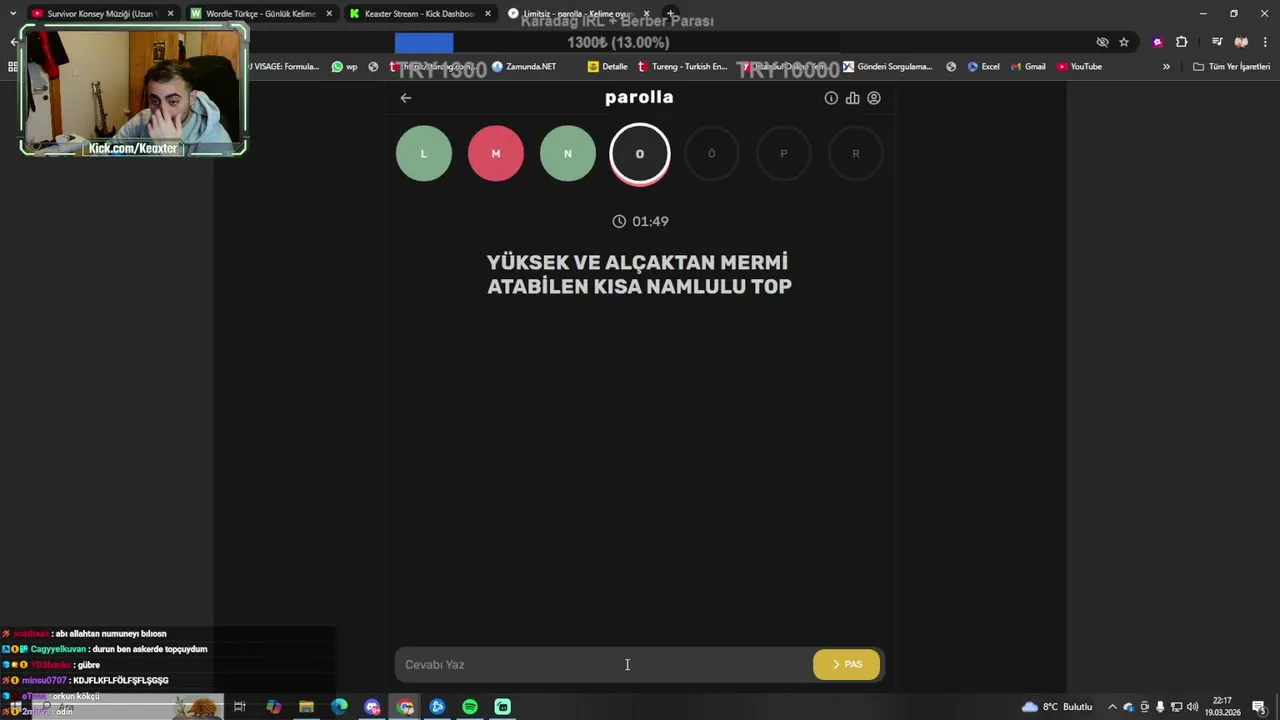Close the Wordle Türkçe tab
This screenshot has height=720, width=1280.
(329, 14)
